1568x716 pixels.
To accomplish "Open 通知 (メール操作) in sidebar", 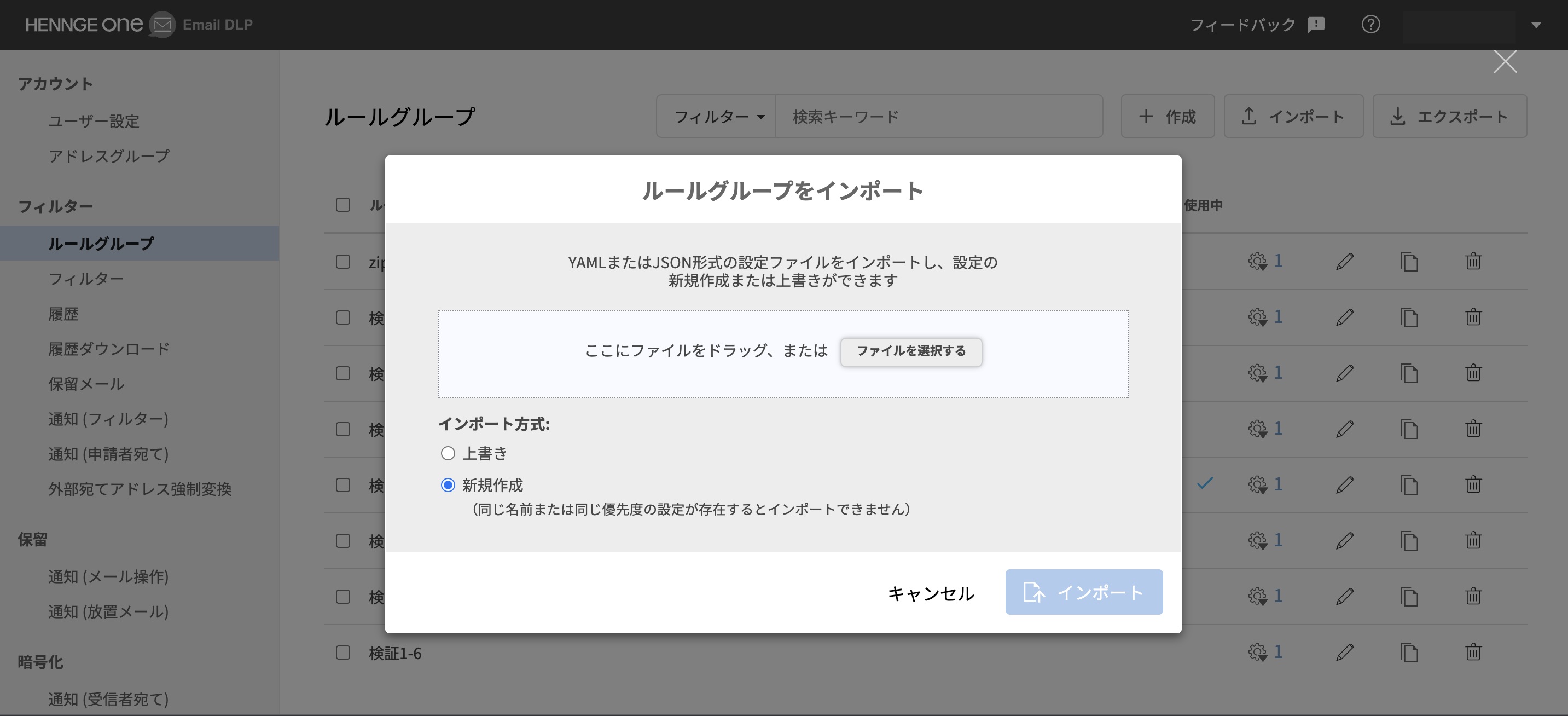I will tap(108, 576).
